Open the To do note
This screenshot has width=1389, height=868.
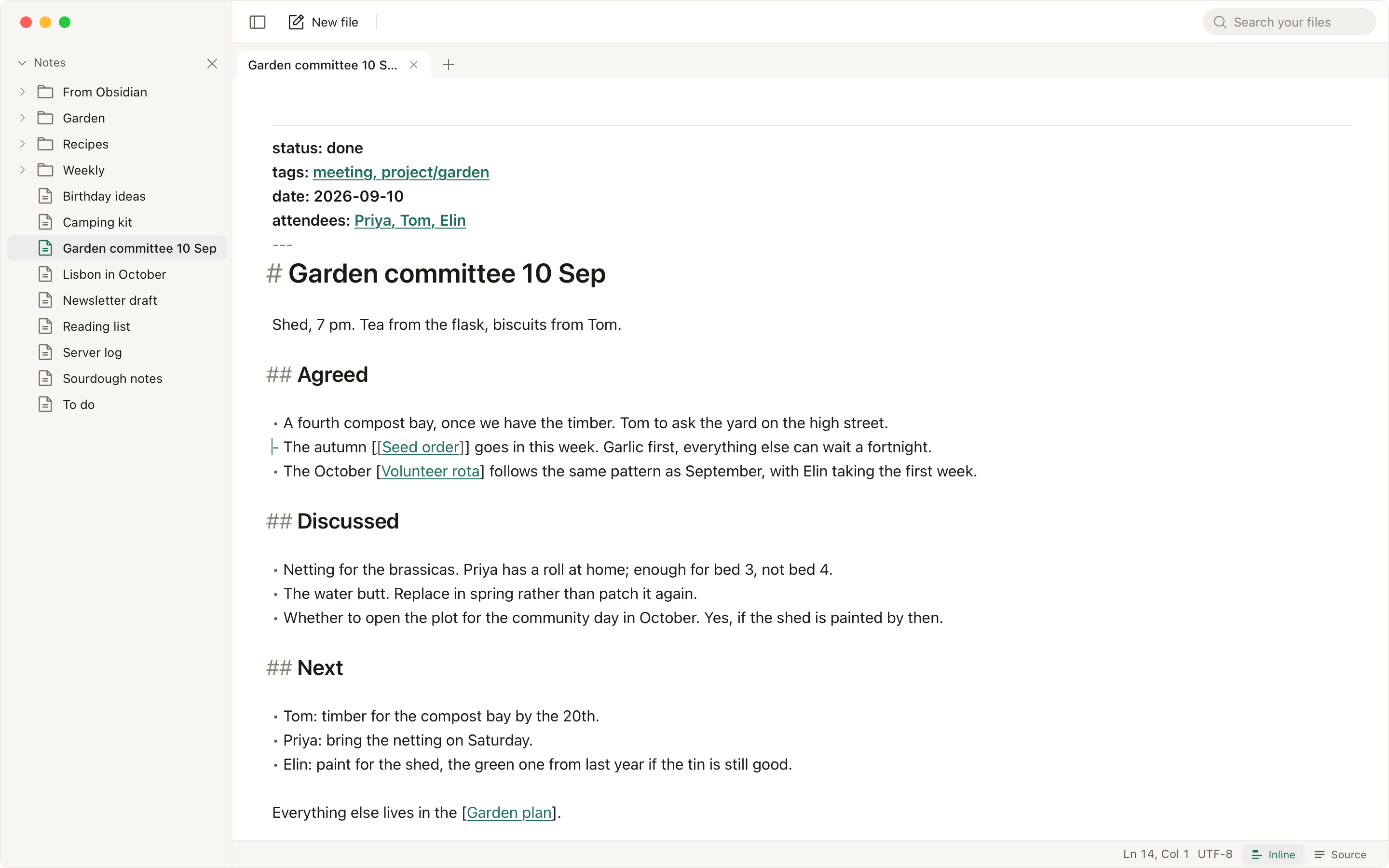(117, 404)
